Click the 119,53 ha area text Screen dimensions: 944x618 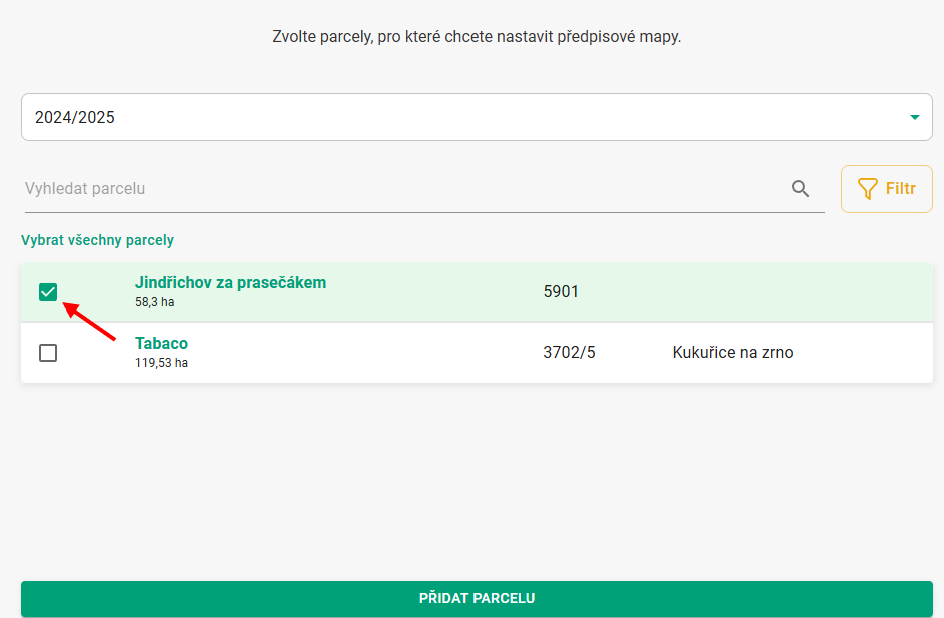pyautogui.click(x=161, y=363)
